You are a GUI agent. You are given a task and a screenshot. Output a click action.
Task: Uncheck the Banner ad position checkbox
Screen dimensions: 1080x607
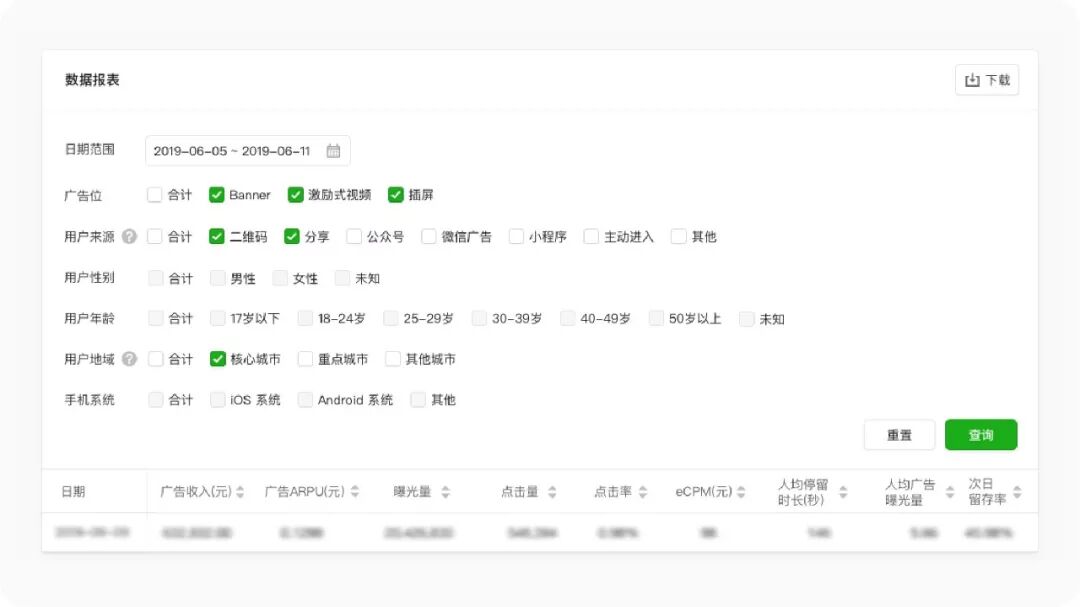[217, 195]
